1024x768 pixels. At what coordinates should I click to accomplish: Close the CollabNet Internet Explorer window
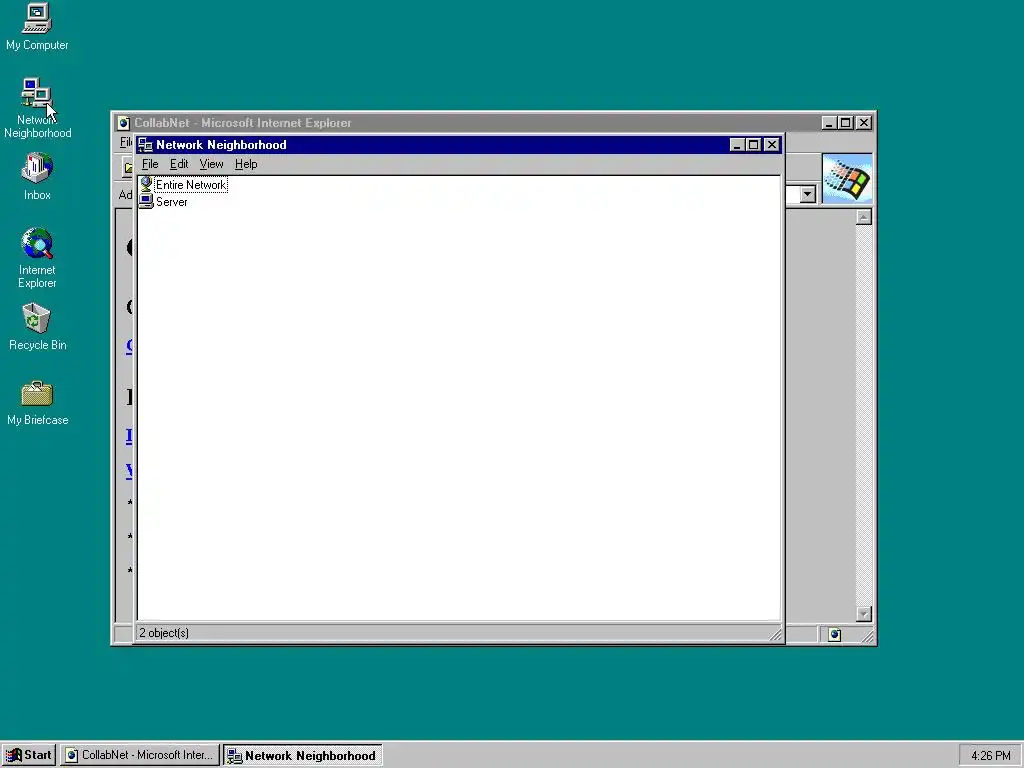pos(863,123)
